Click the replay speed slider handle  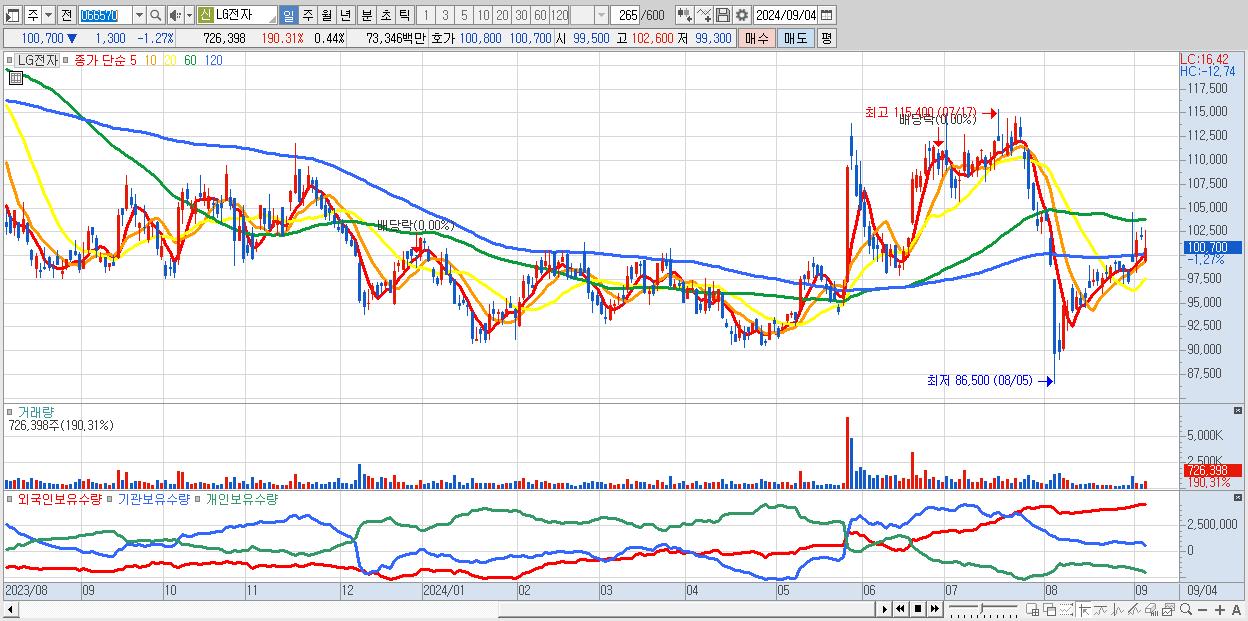pos(981,609)
